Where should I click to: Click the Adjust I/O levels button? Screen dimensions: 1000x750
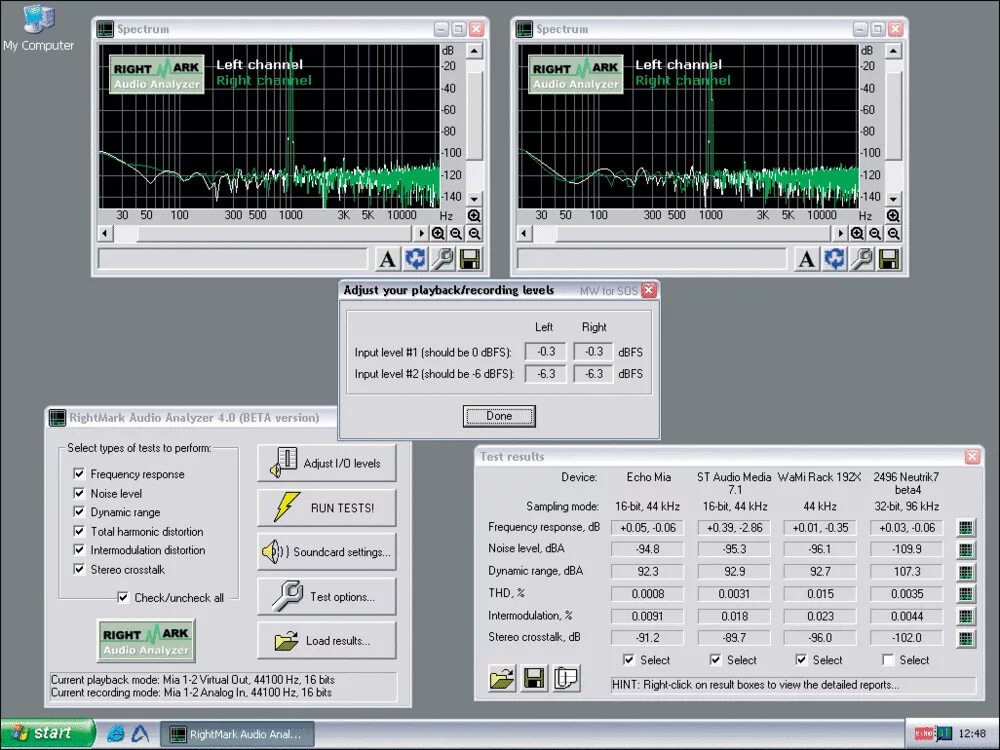[x=327, y=463]
